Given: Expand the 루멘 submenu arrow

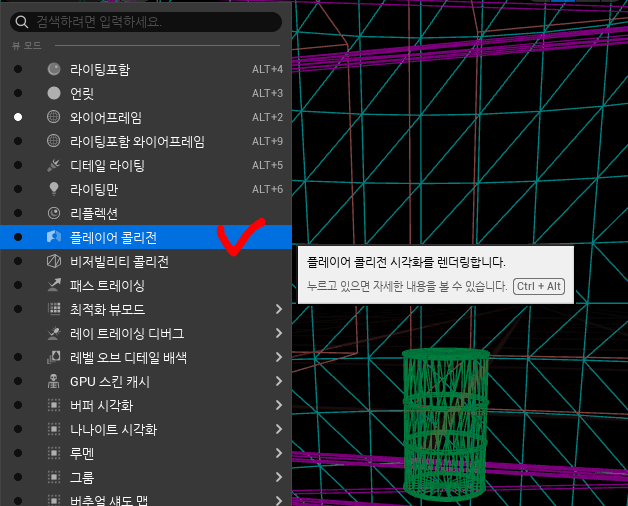Looking at the screenshot, I should [x=279, y=454].
